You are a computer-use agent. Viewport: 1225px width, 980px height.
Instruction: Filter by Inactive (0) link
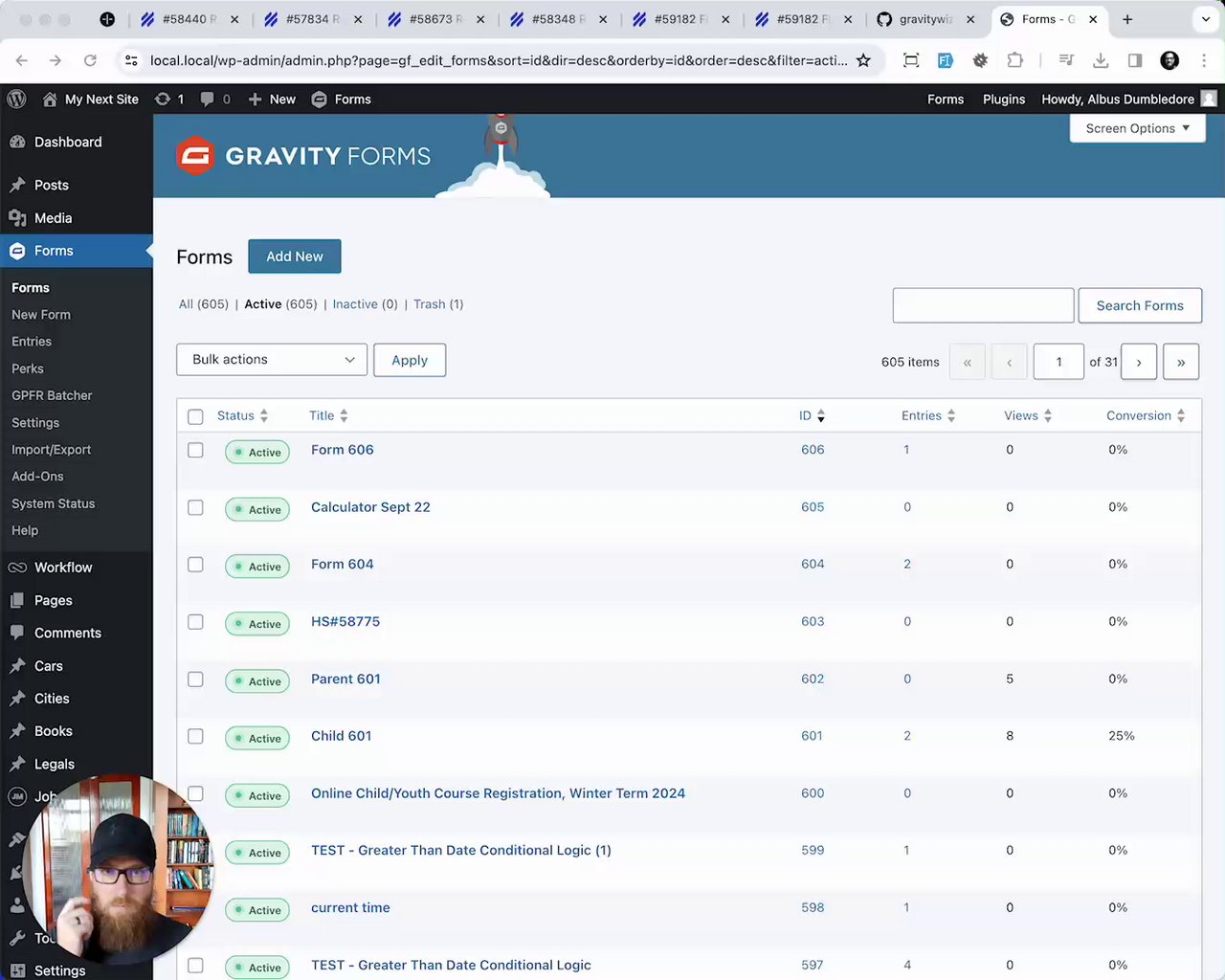[x=365, y=304]
